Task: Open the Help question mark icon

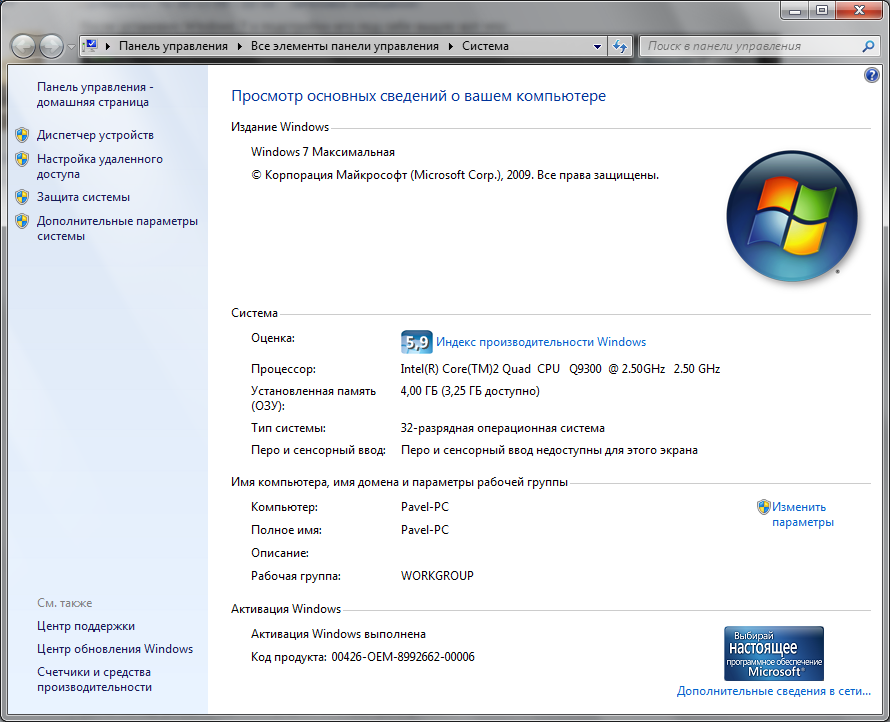Action: pos(872,75)
